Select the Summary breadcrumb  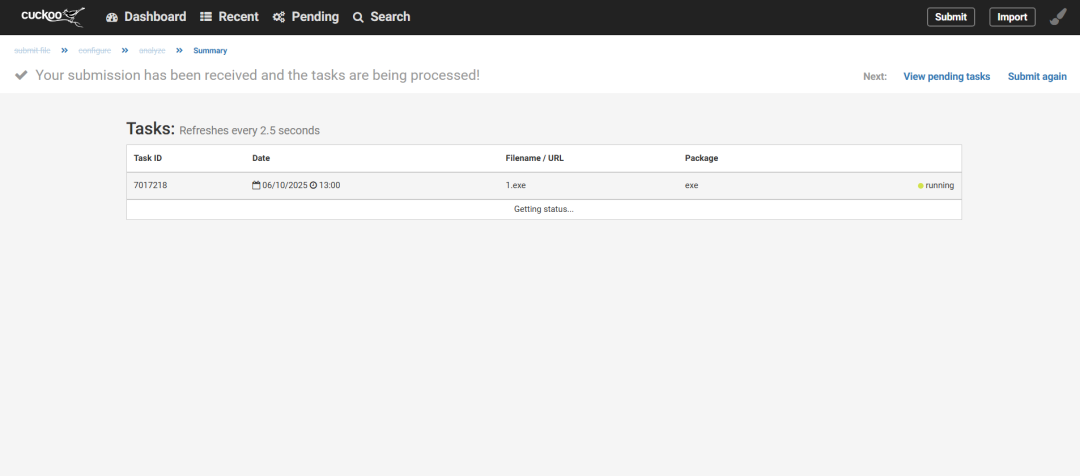point(210,50)
